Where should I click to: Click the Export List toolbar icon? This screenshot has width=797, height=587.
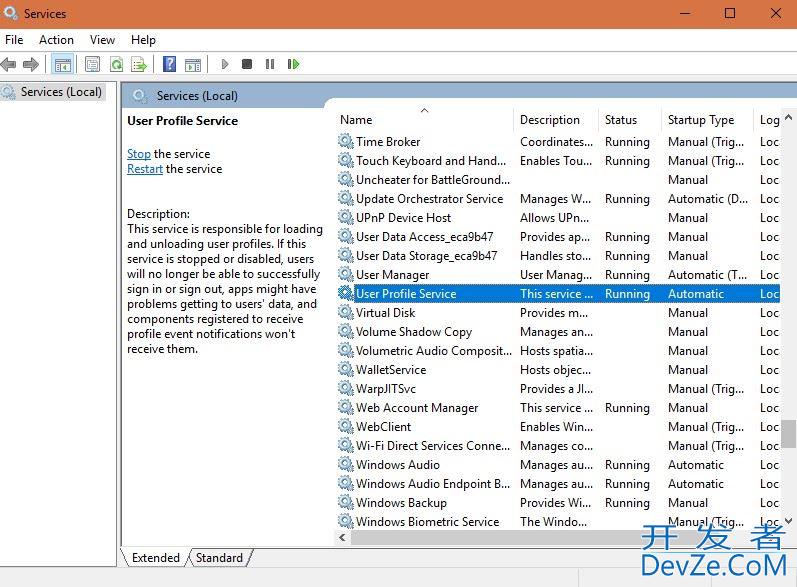(139, 65)
